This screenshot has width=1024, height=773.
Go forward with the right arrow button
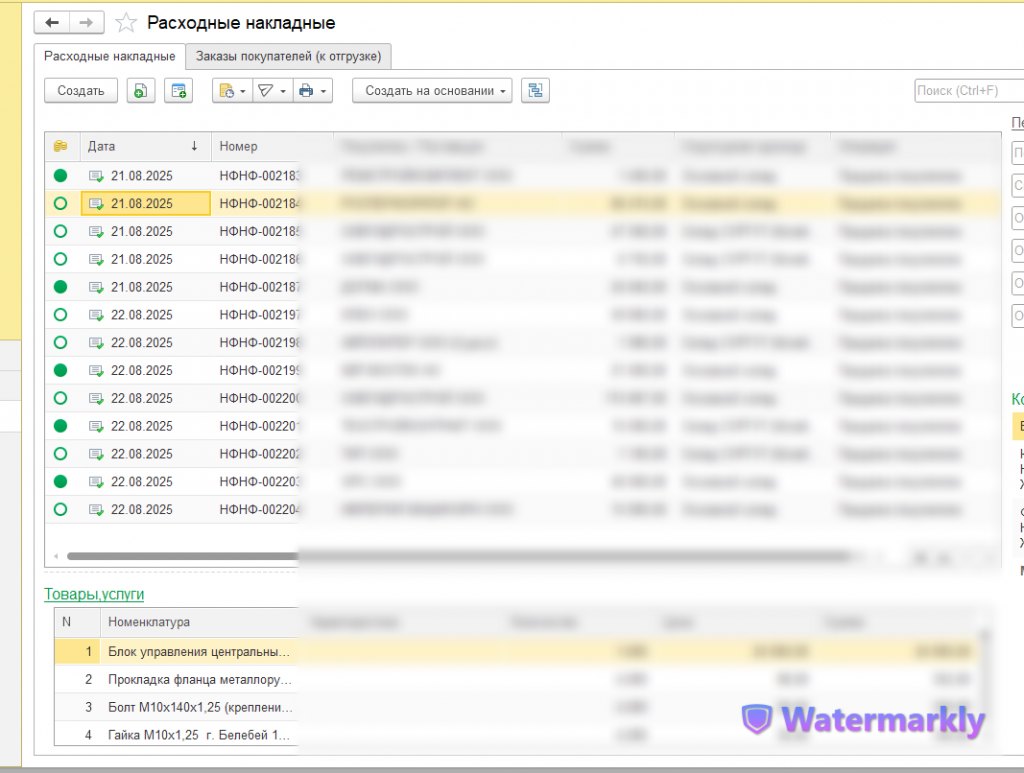coord(86,23)
